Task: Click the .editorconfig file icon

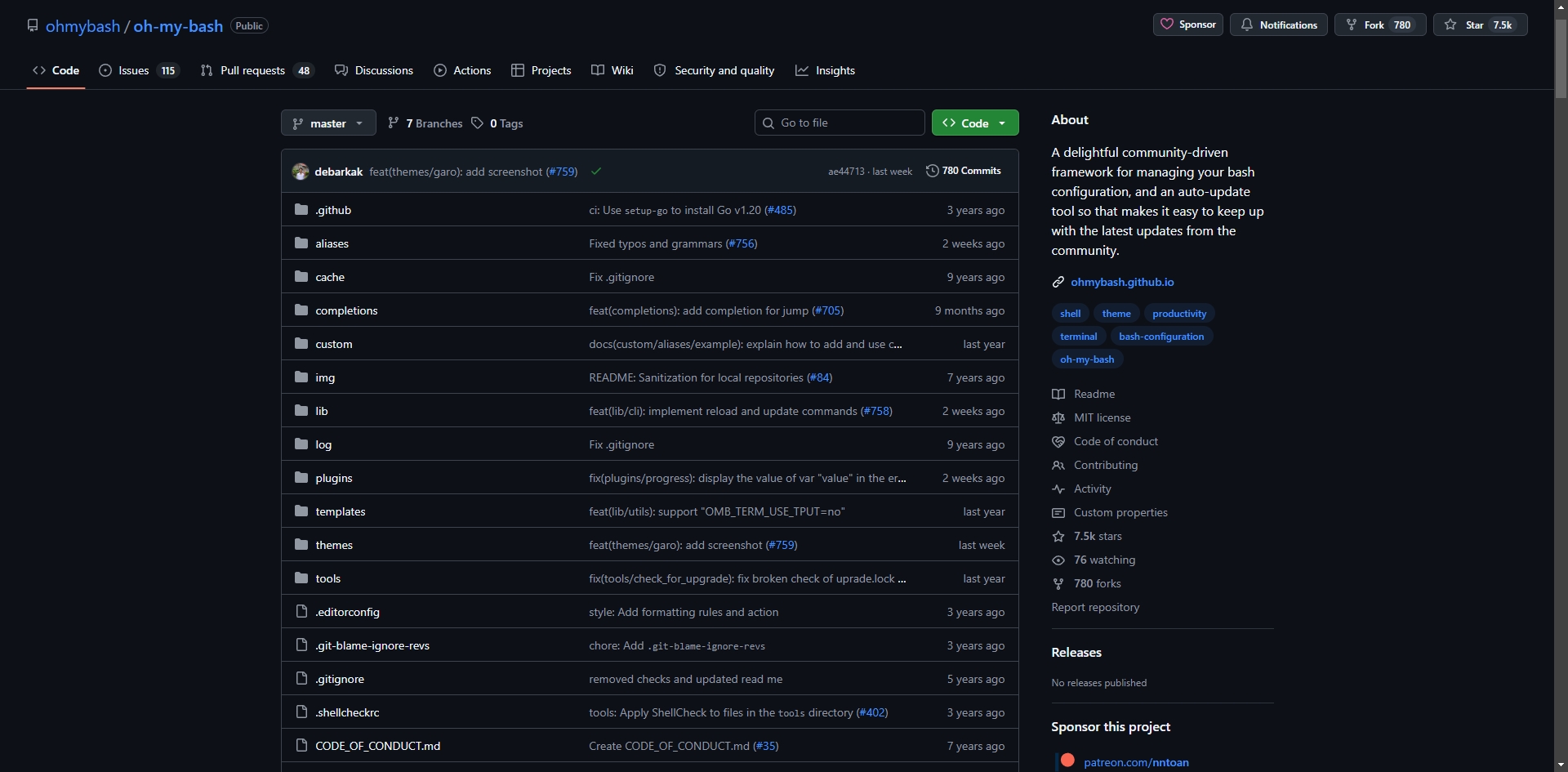Action: point(301,612)
